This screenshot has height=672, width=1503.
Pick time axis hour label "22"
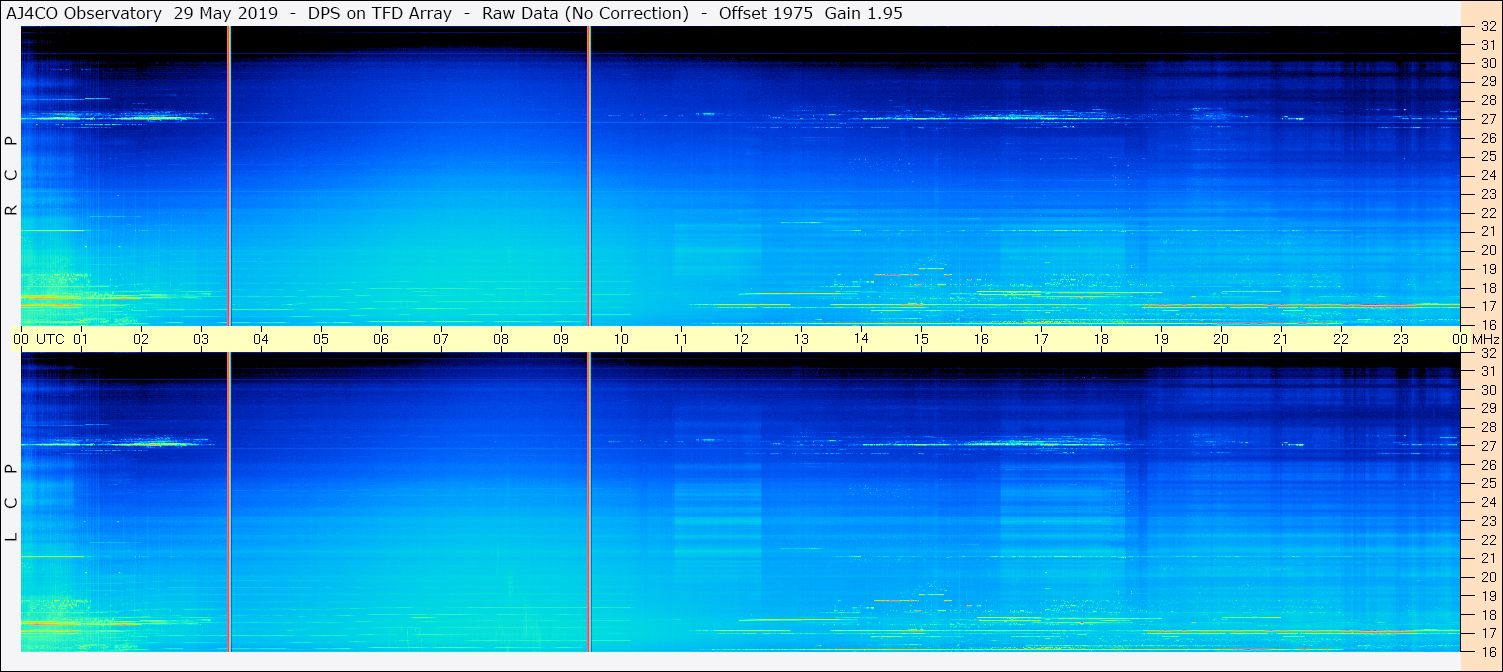click(1341, 339)
